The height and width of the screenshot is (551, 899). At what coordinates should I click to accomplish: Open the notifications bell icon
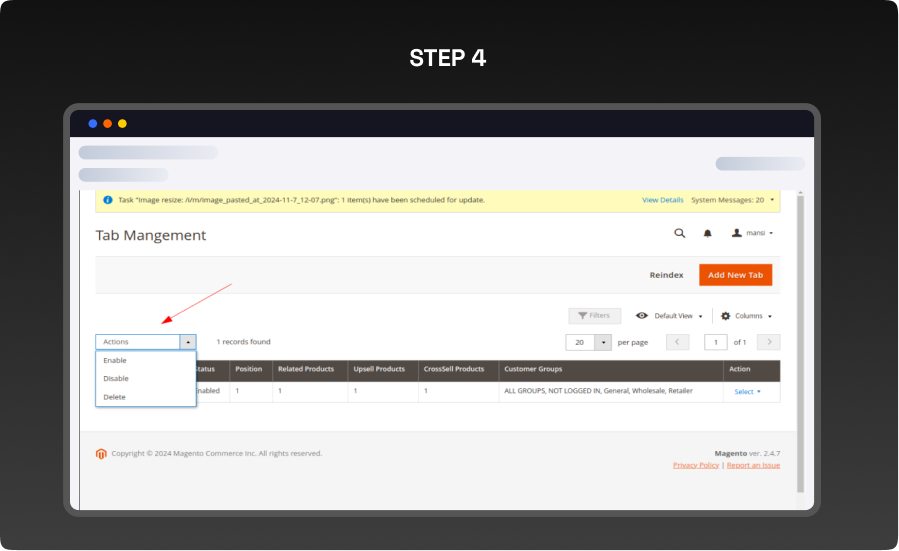pyautogui.click(x=707, y=233)
